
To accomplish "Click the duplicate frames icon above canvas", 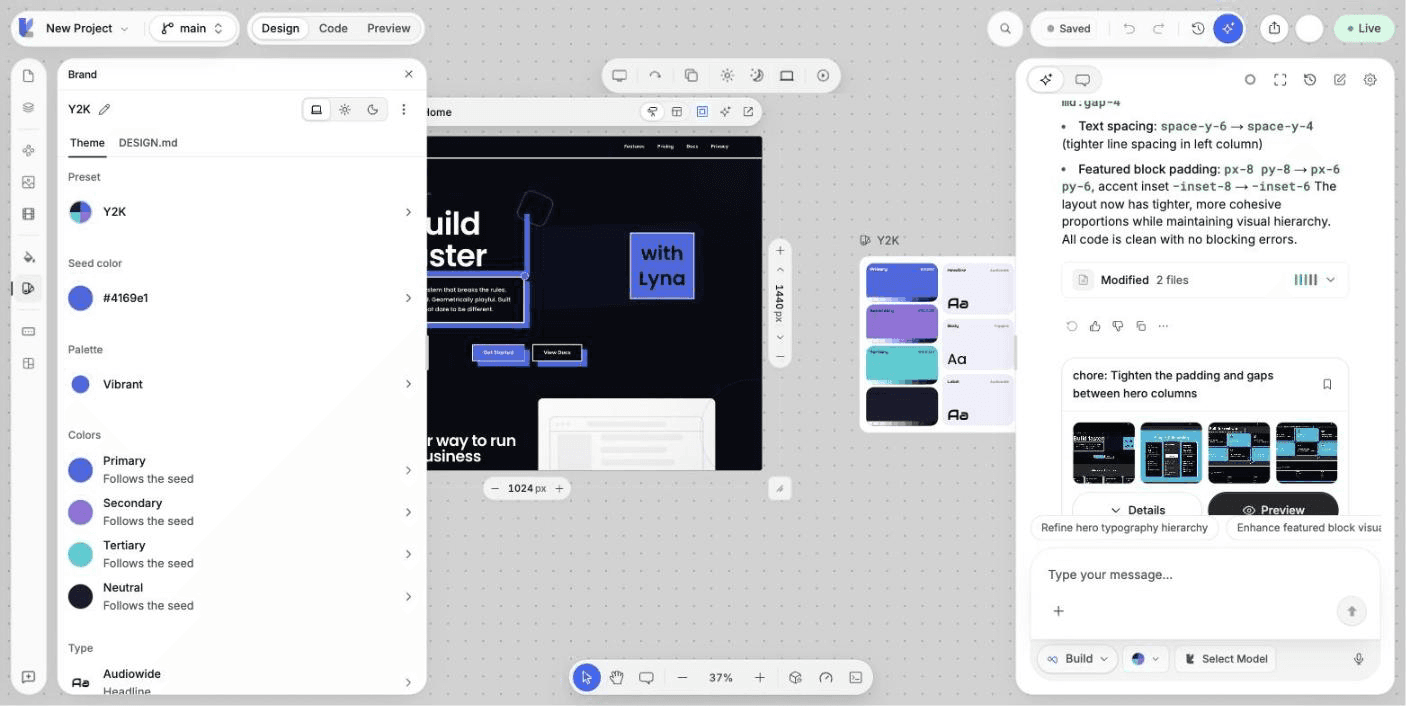I will coord(691,75).
